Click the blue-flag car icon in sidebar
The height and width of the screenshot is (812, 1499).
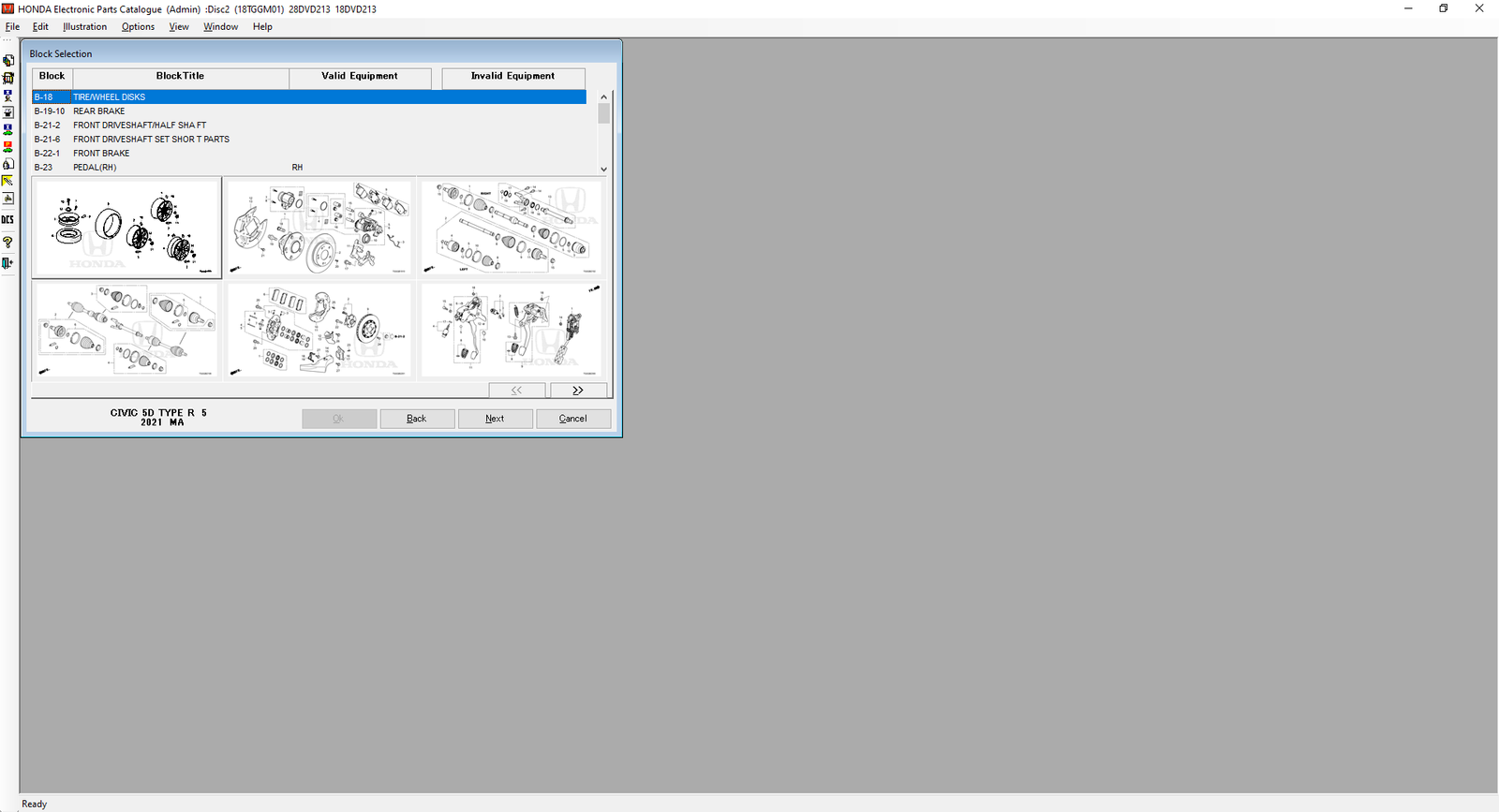coord(7,129)
